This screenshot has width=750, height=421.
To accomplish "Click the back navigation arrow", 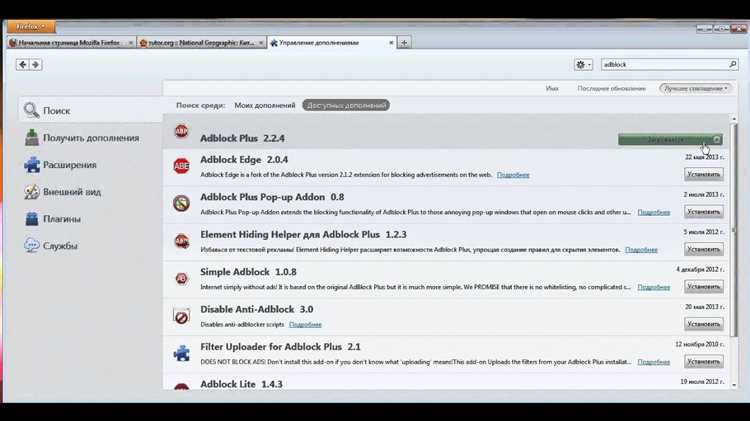I will coord(22,64).
